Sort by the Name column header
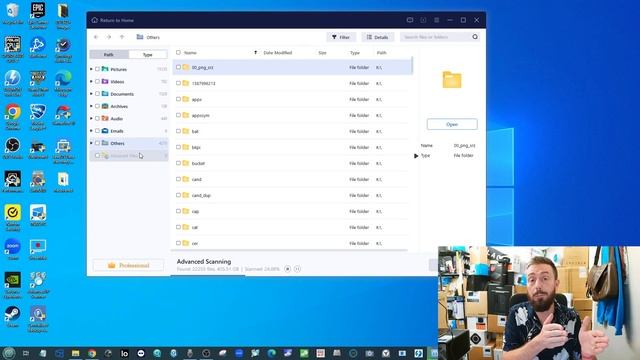 [x=190, y=53]
